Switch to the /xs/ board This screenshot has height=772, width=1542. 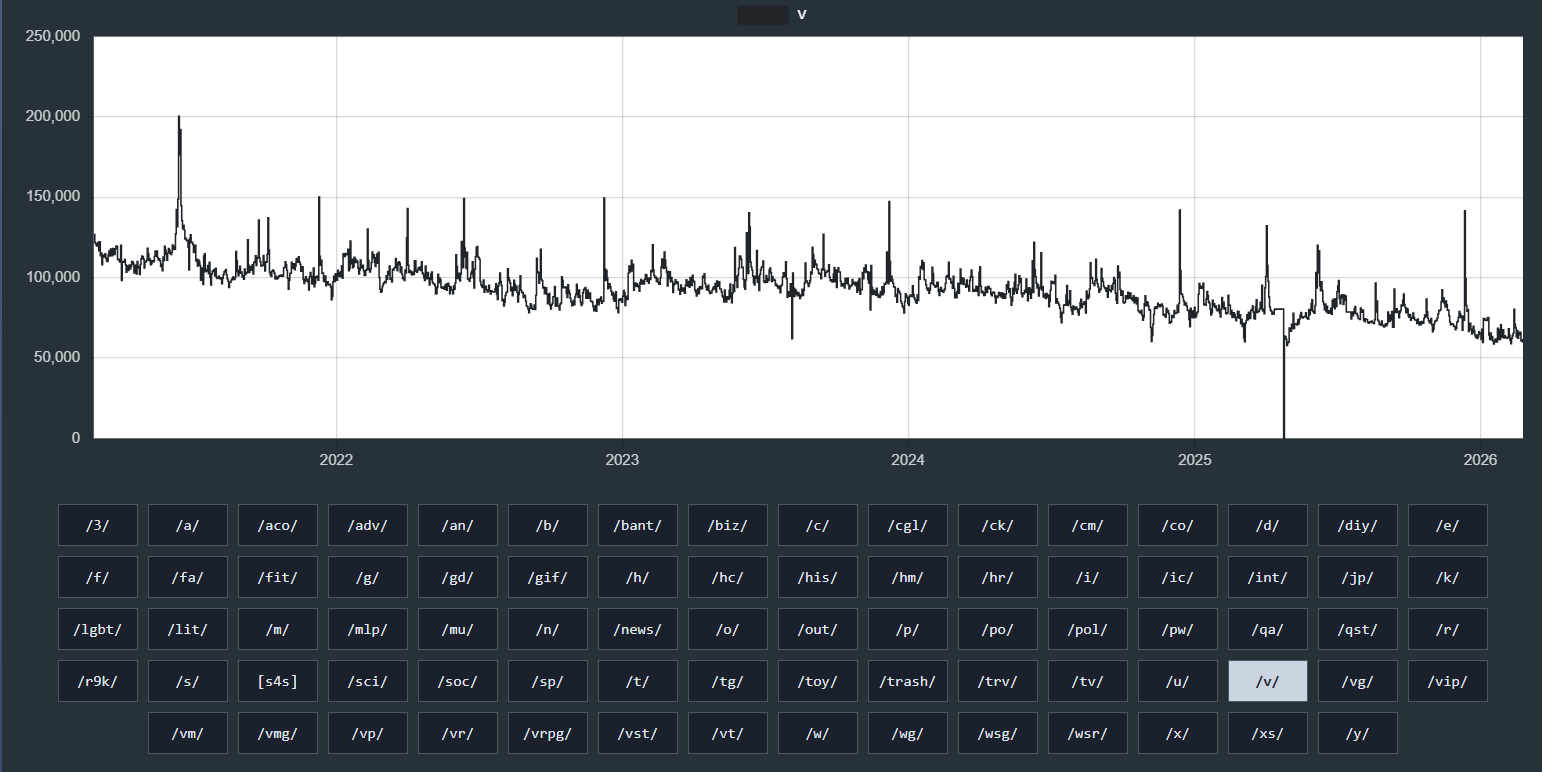(1268, 733)
